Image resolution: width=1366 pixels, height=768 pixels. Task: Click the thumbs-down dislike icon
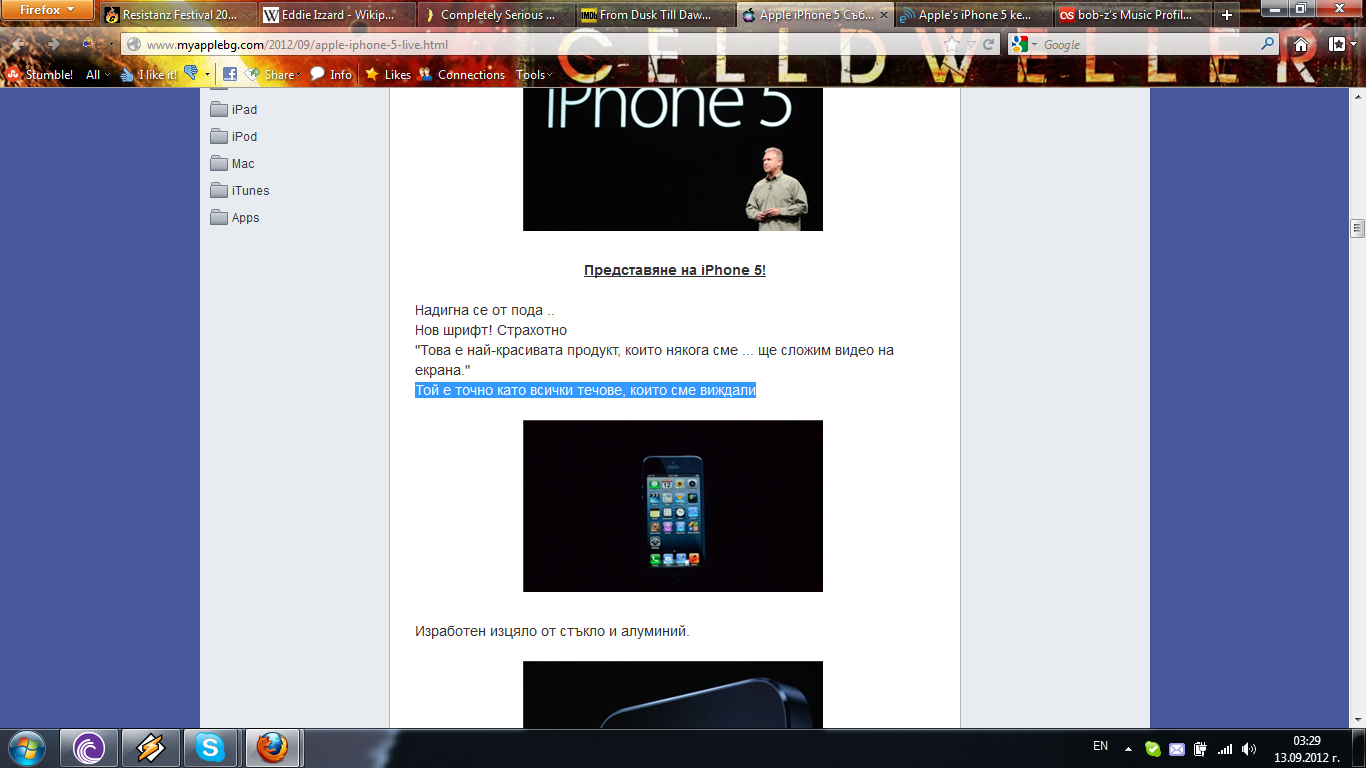point(191,74)
